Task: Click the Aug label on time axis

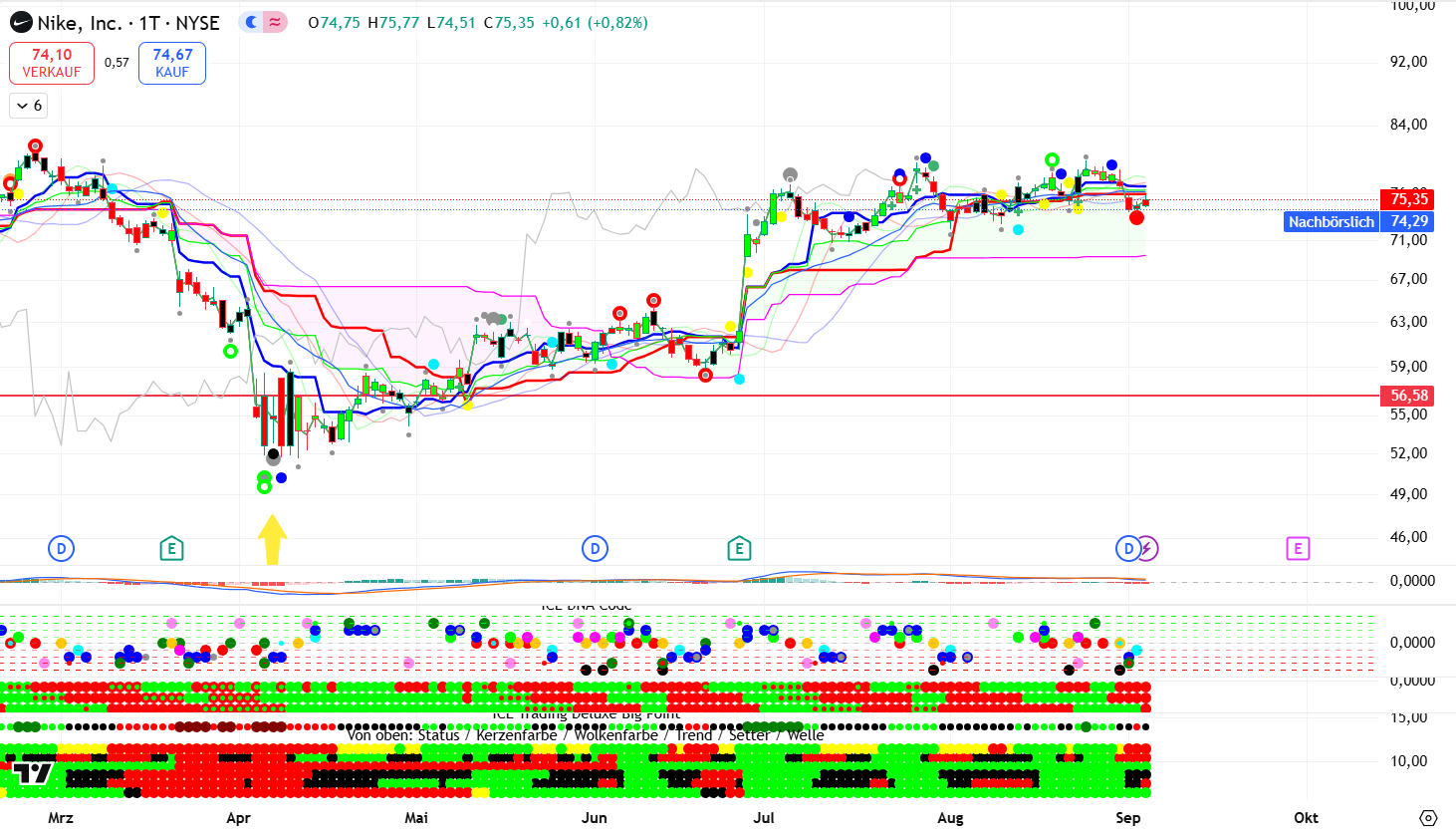Action: [x=950, y=818]
